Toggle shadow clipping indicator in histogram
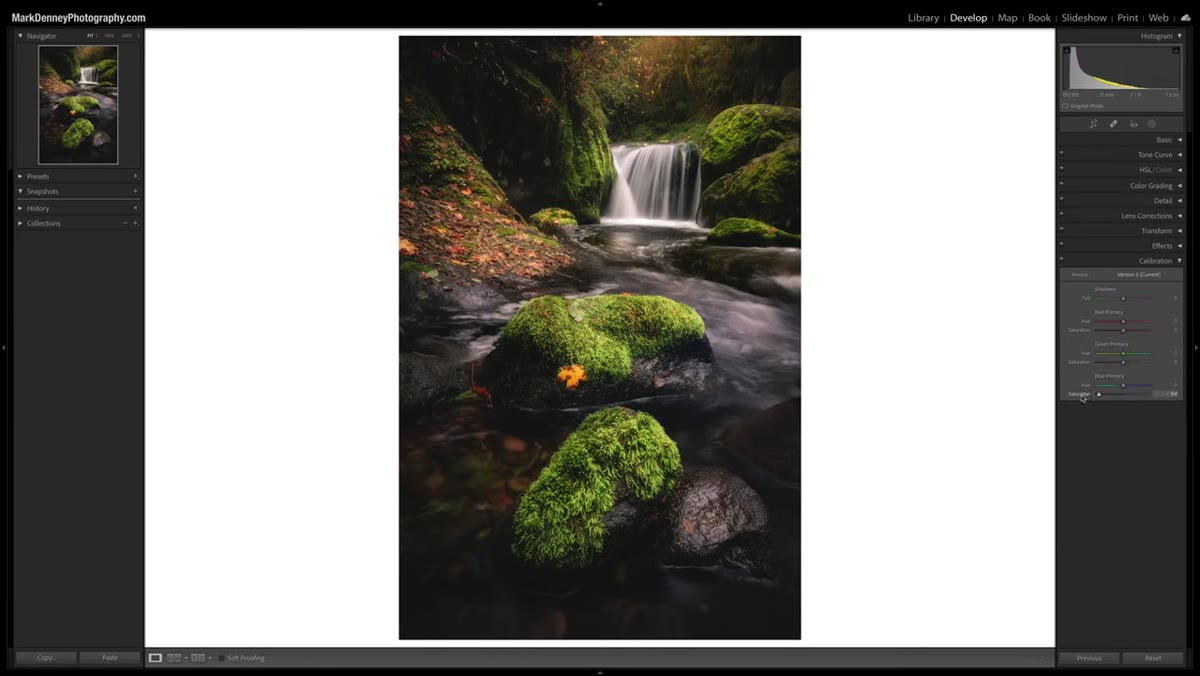 tap(1066, 49)
